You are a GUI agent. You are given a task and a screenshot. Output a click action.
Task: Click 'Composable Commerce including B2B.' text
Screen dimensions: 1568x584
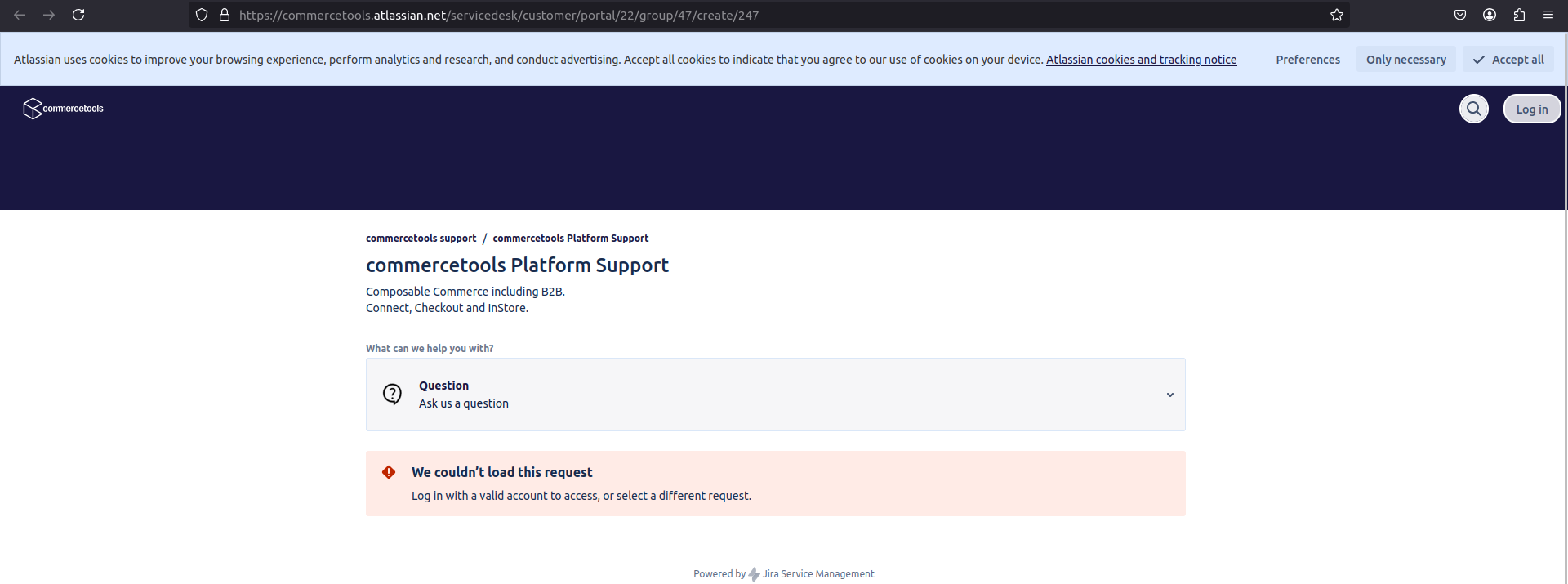pos(465,292)
